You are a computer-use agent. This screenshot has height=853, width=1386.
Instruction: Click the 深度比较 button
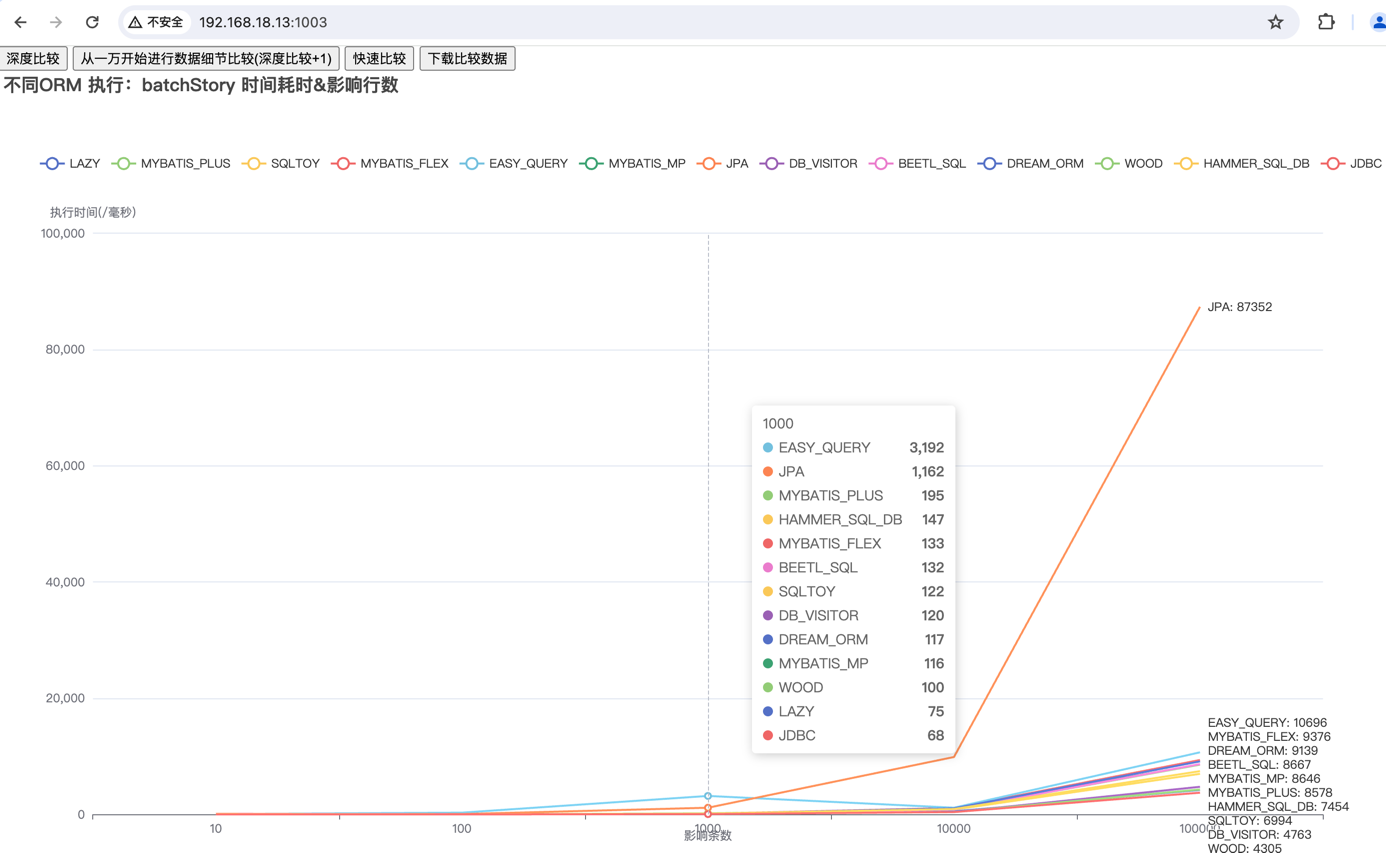pyautogui.click(x=33, y=59)
